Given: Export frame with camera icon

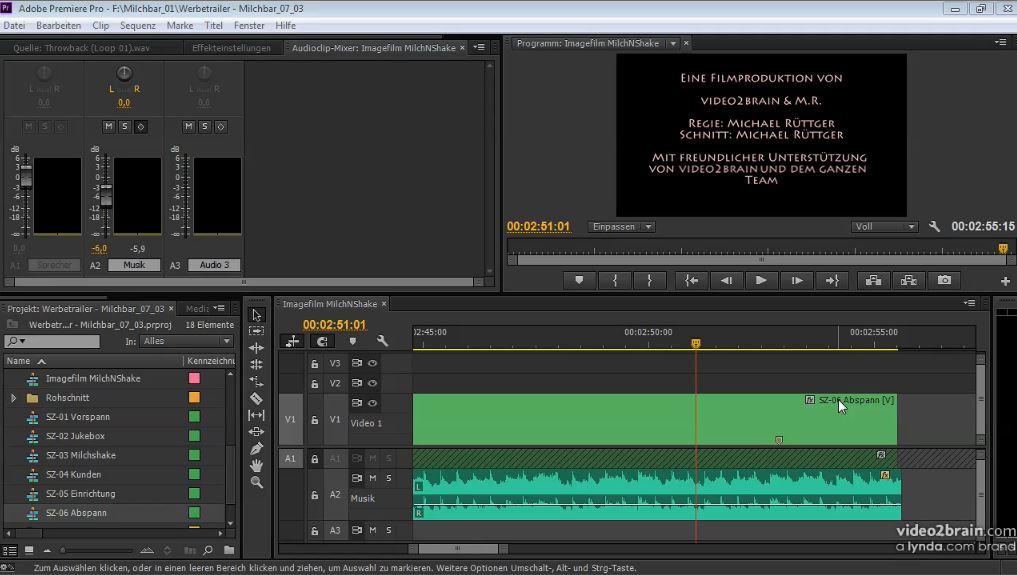Looking at the screenshot, I should click(x=944, y=280).
